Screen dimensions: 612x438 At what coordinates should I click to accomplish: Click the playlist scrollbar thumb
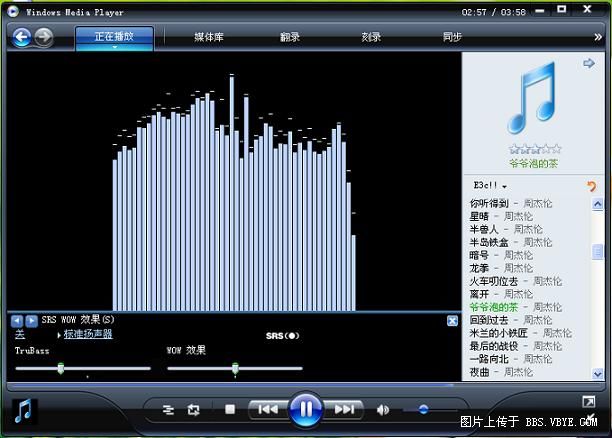[x=598, y=252]
